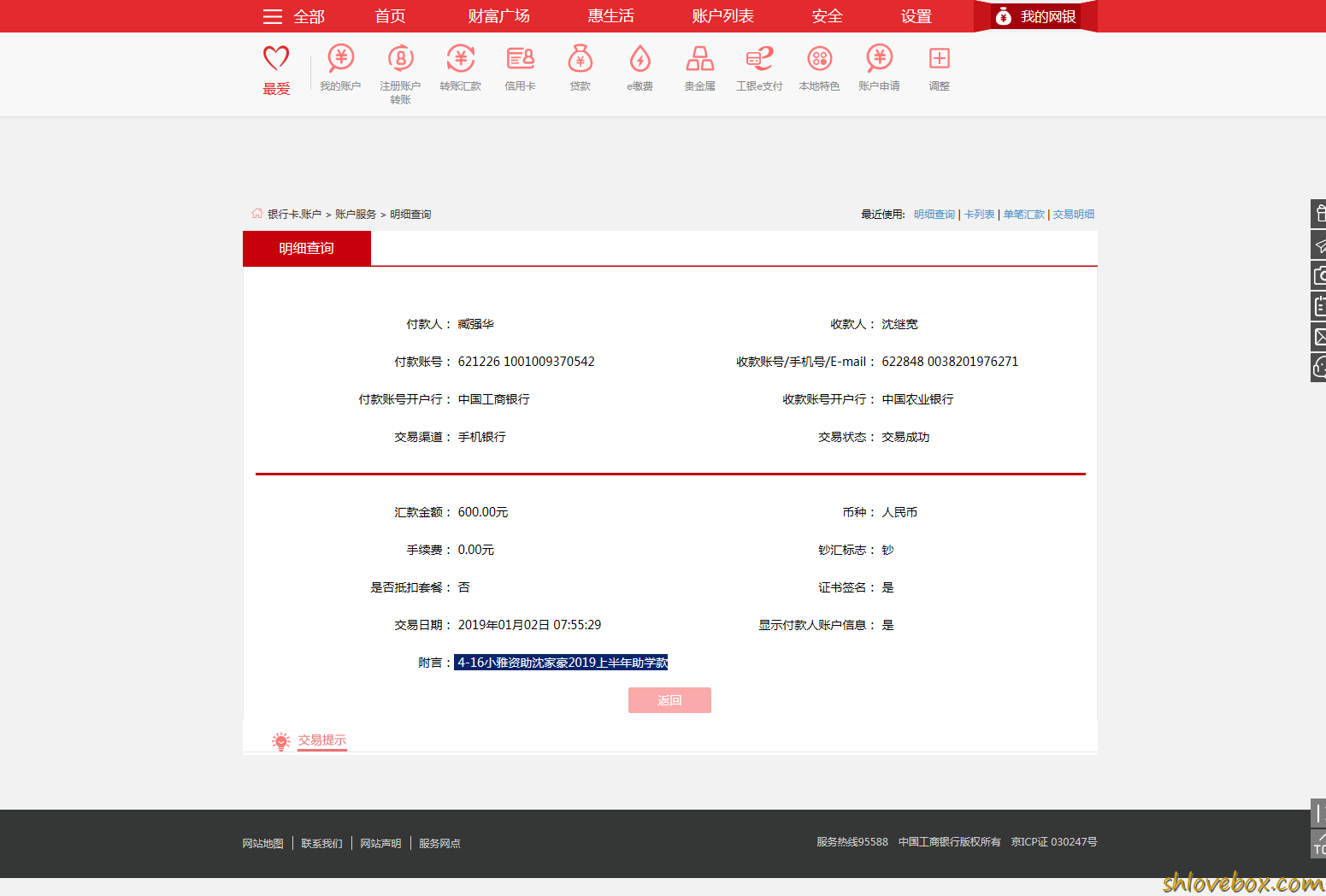This screenshot has width=1326, height=896.
Task: Open 账户列表 in top navigation
Action: 722,16
